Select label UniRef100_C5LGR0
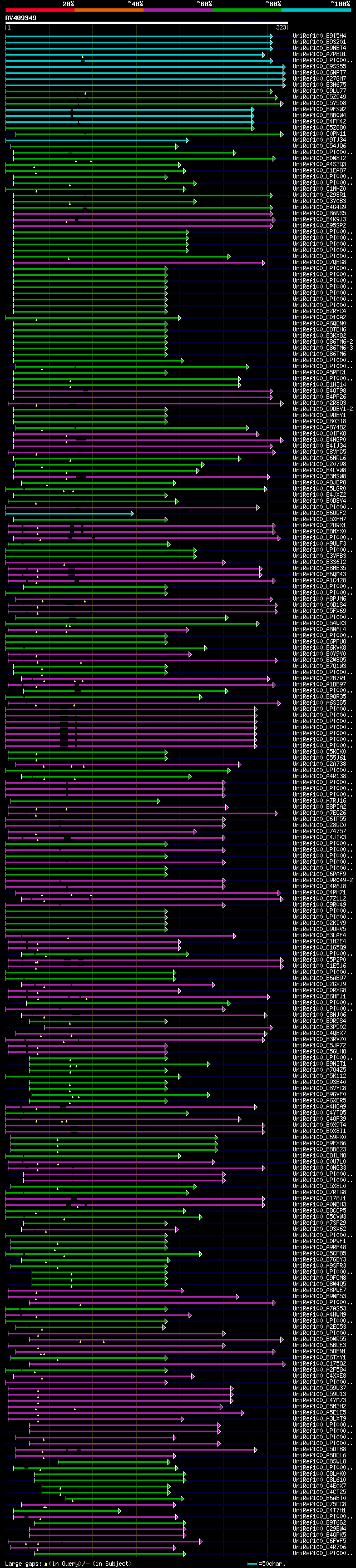Viewport: 356px width, 1568px height. click(x=319, y=488)
